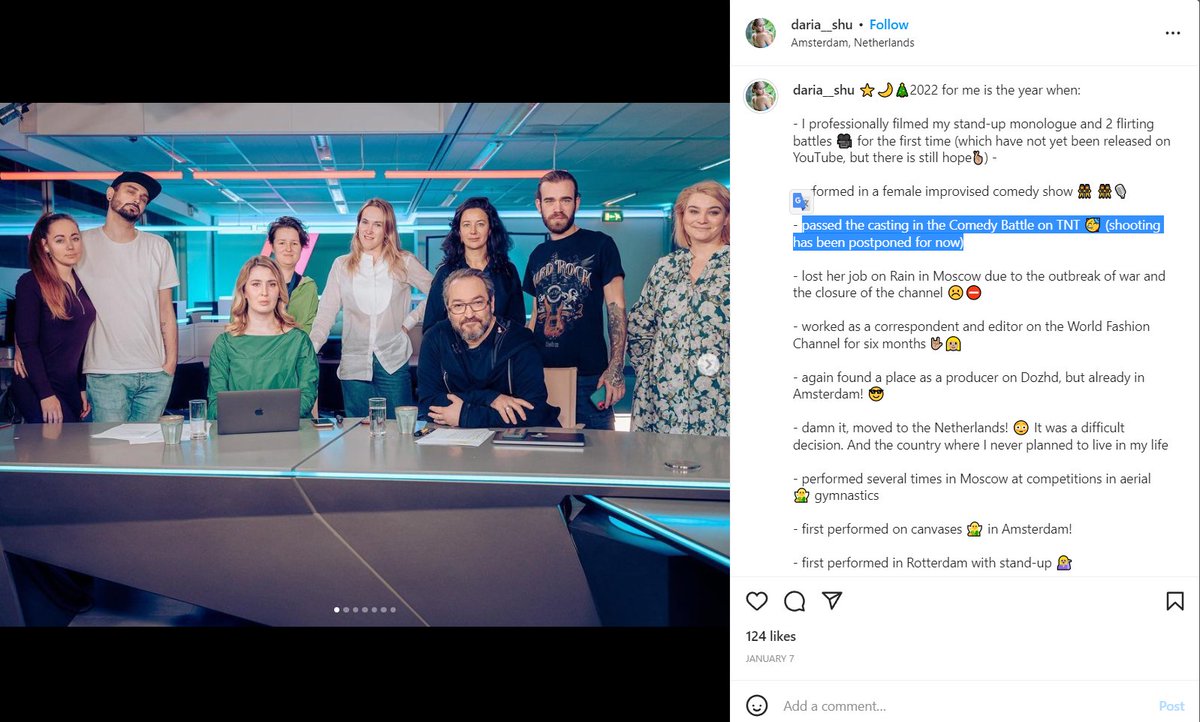
Task: Click the avatar beside the caption
Action: (761, 96)
